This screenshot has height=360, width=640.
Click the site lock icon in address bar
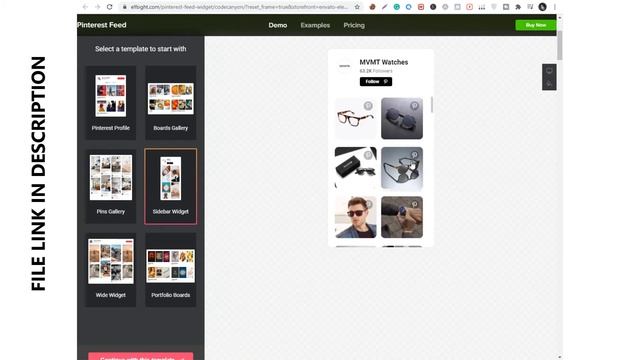click(124, 7)
